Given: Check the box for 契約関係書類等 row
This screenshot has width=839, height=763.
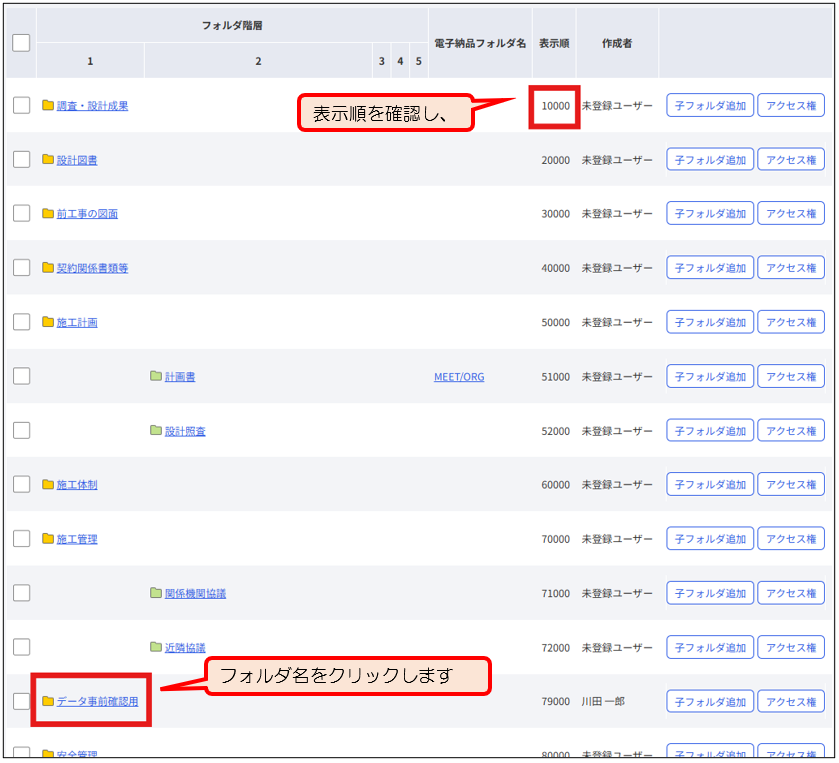Looking at the screenshot, I should point(21,268).
